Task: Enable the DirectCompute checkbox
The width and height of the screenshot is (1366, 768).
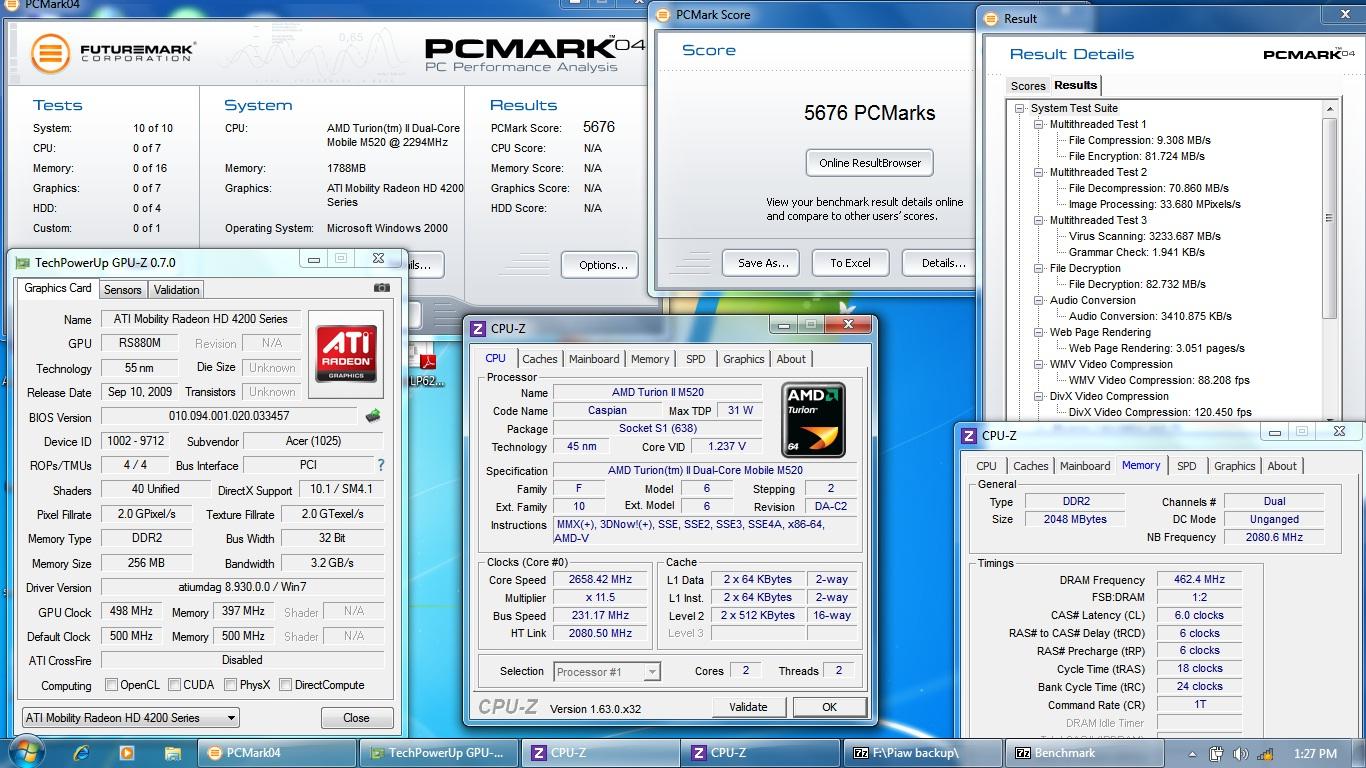Action: coord(285,685)
